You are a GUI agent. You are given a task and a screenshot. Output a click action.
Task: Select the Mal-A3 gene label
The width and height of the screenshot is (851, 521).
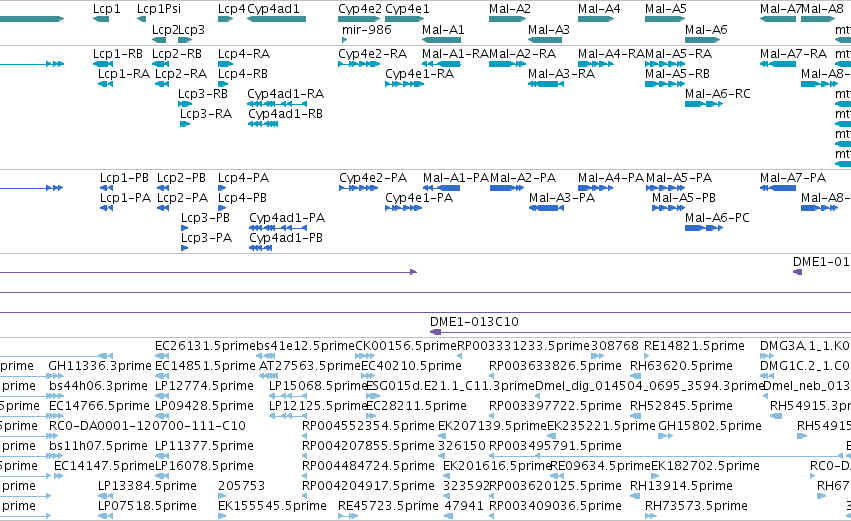549,29
